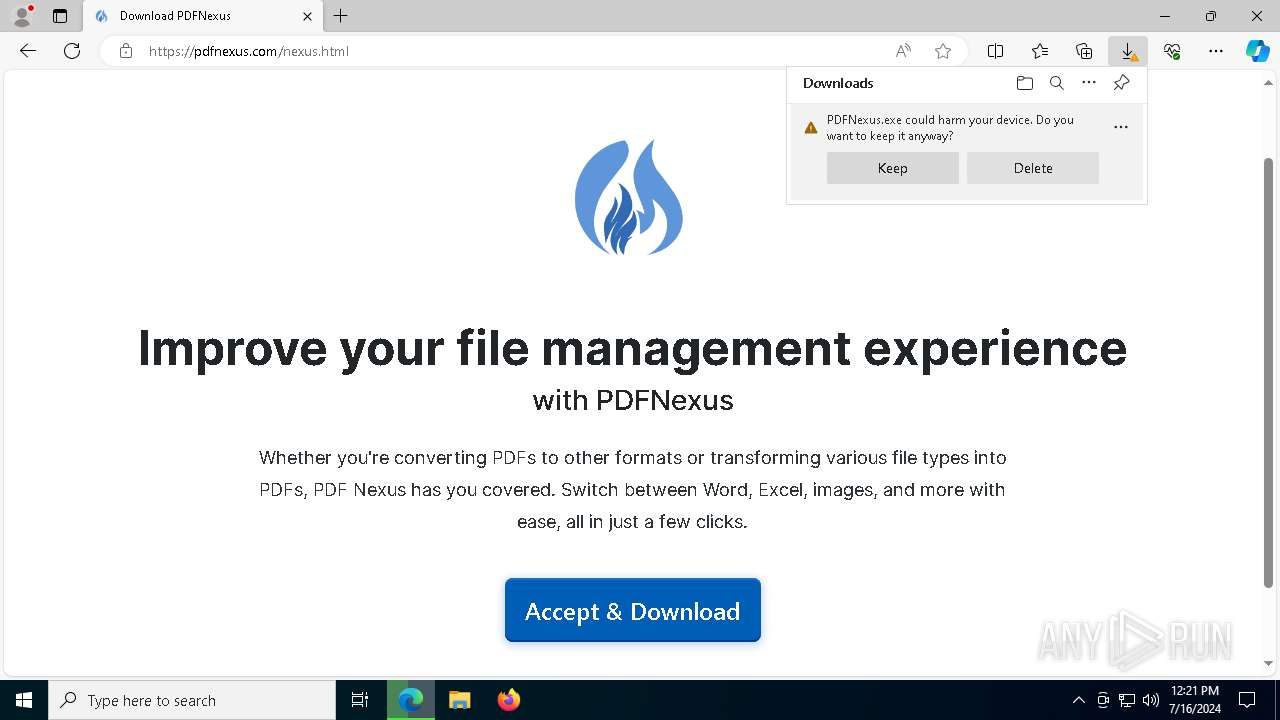Screen dimensions: 1280x720
Task: Click the PDFNexus flame logo
Action: coord(629,197)
